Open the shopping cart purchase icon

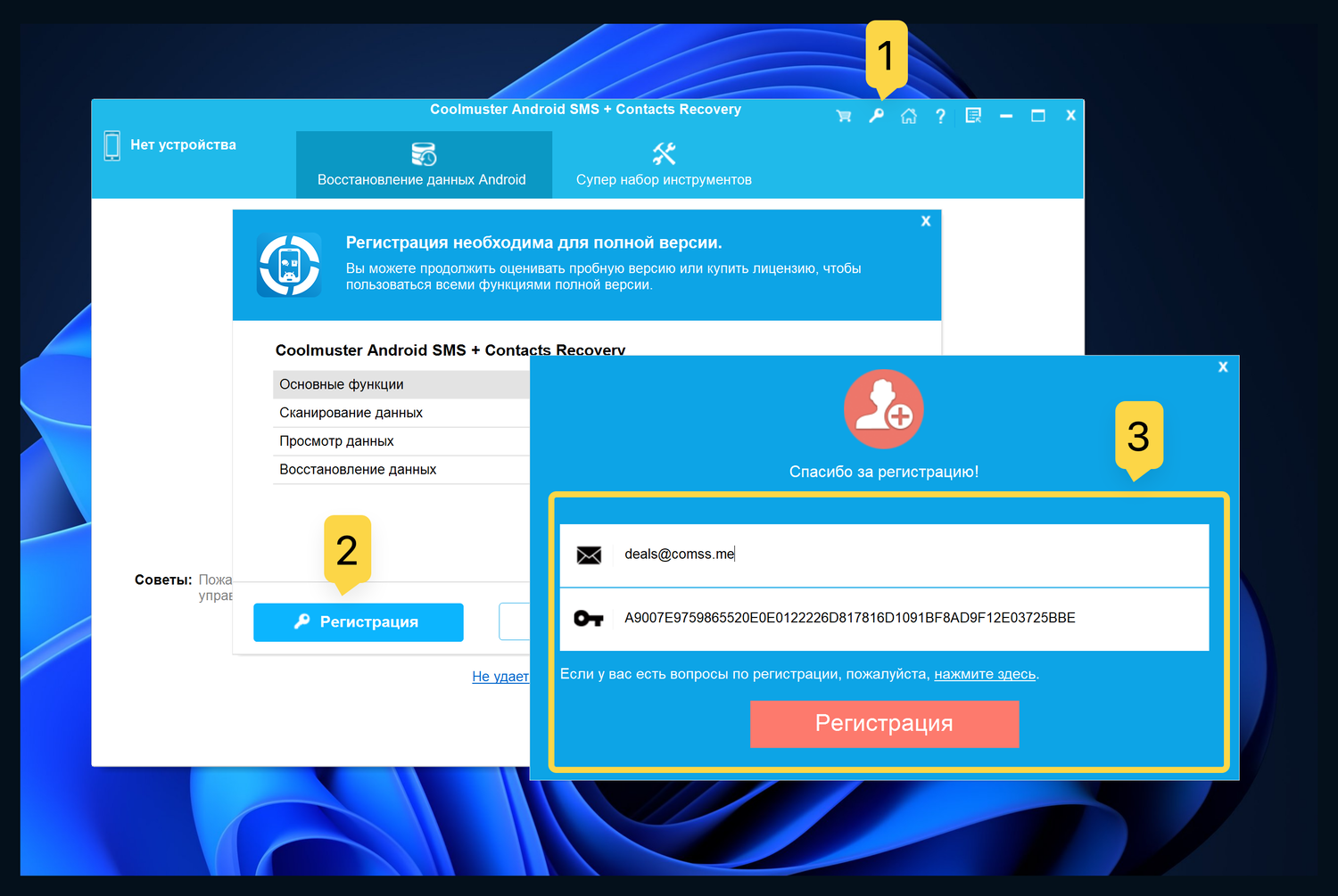tap(843, 116)
